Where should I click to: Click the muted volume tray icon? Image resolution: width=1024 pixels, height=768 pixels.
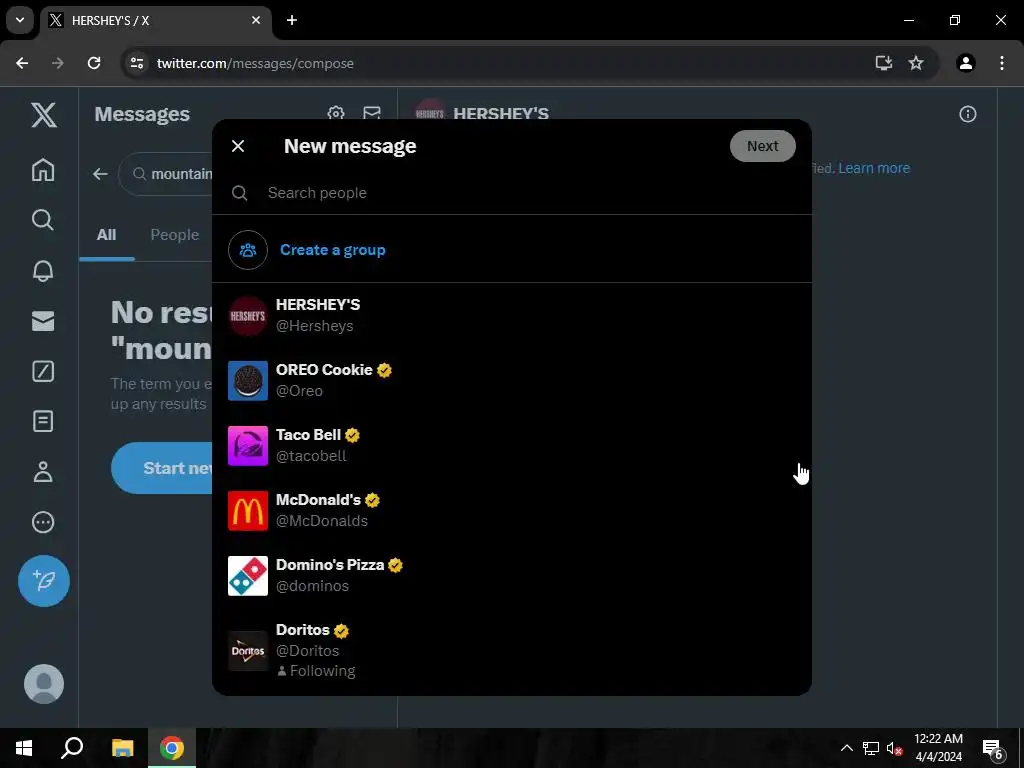click(x=894, y=748)
